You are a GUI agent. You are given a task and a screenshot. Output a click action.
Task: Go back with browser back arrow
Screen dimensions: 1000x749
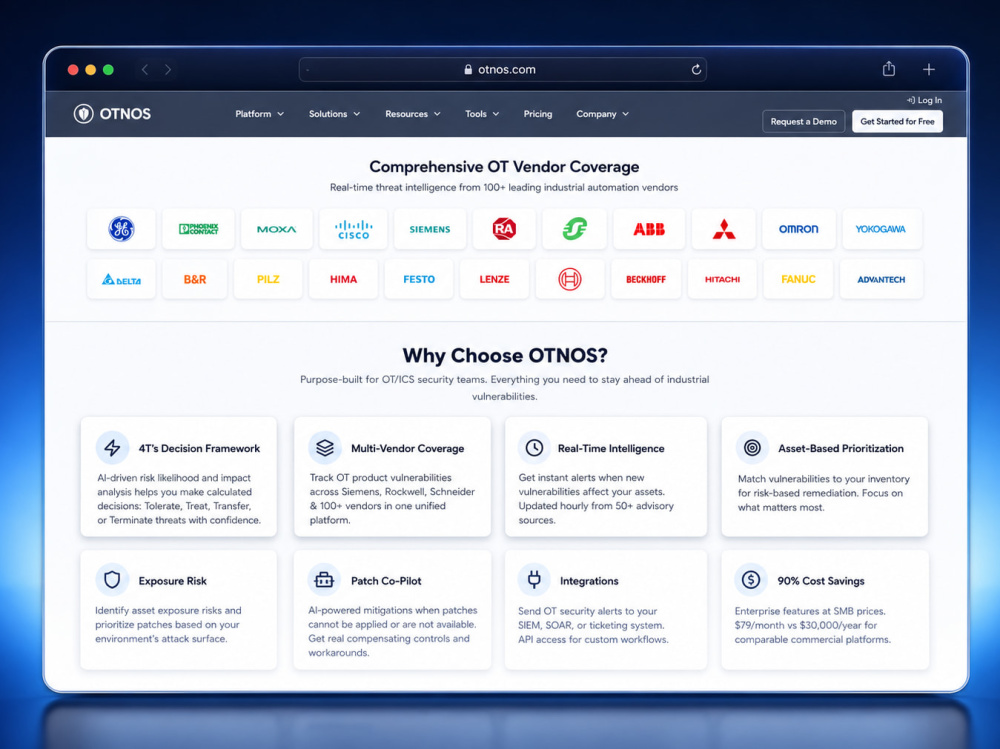pyautogui.click(x=145, y=70)
